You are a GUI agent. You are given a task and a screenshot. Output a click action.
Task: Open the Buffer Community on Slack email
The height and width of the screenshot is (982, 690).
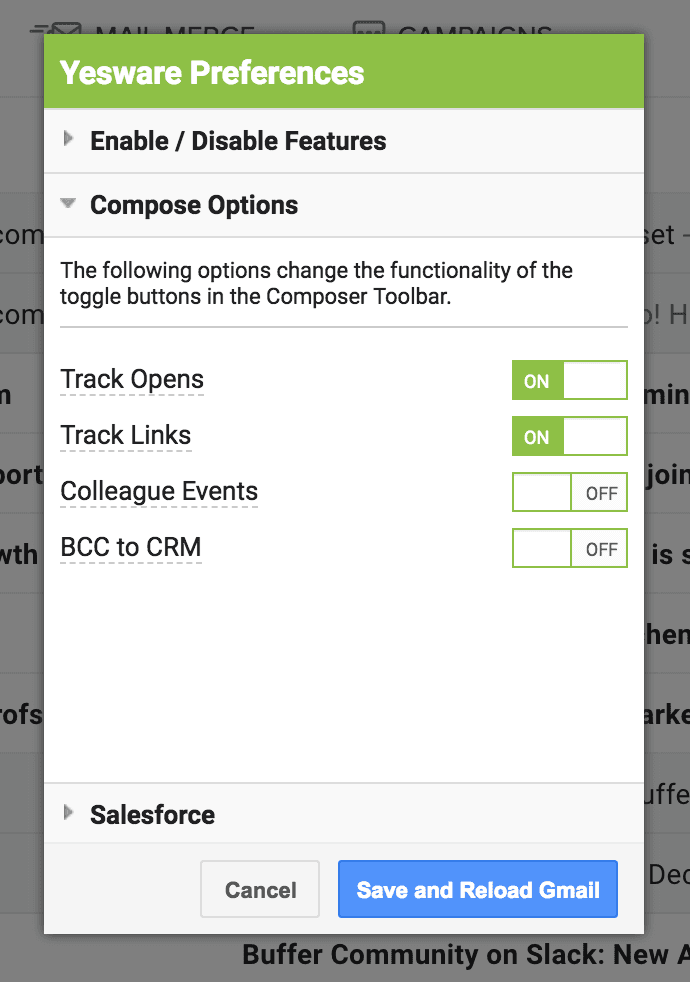pos(466,954)
